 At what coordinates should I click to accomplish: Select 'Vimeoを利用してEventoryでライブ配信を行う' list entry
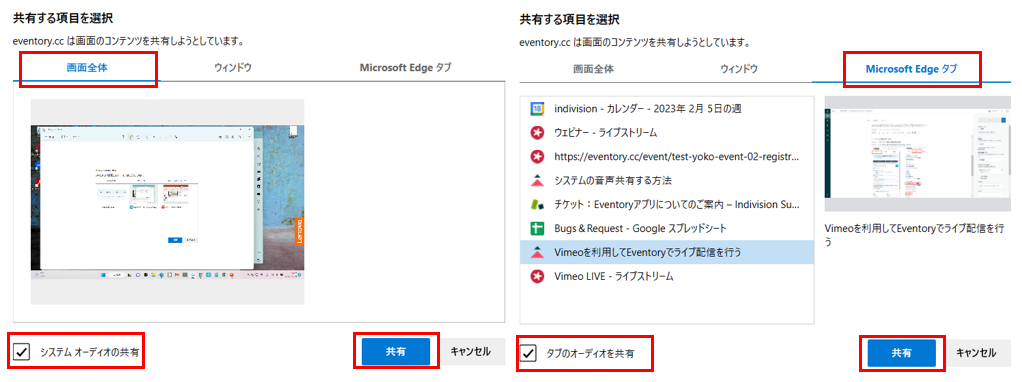pyautogui.click(x=667, y=252)
